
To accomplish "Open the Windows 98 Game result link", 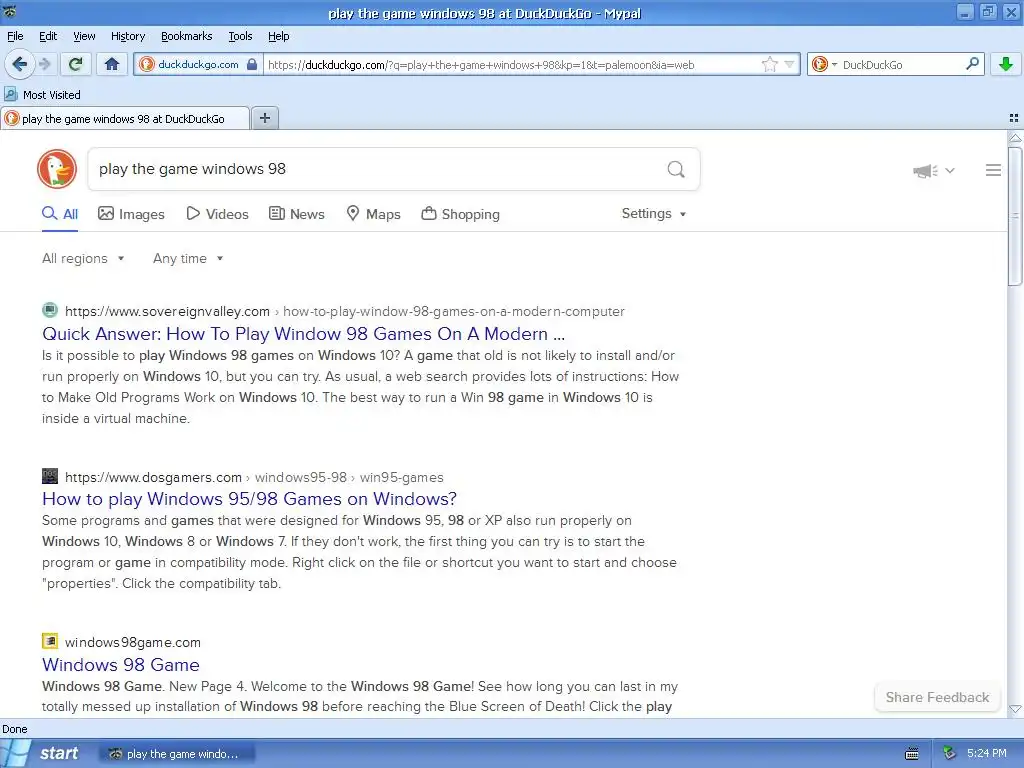I will pyautogui.click(x=121, y=665).
